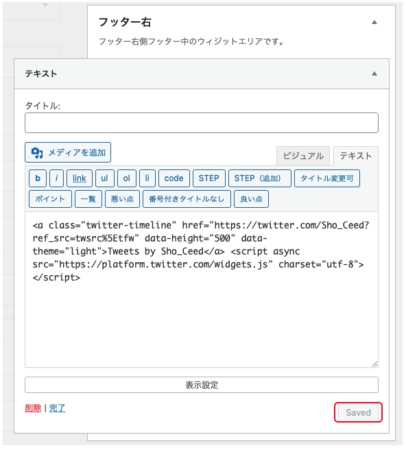Open media library via メディアを追加 button

coord(68,153)
